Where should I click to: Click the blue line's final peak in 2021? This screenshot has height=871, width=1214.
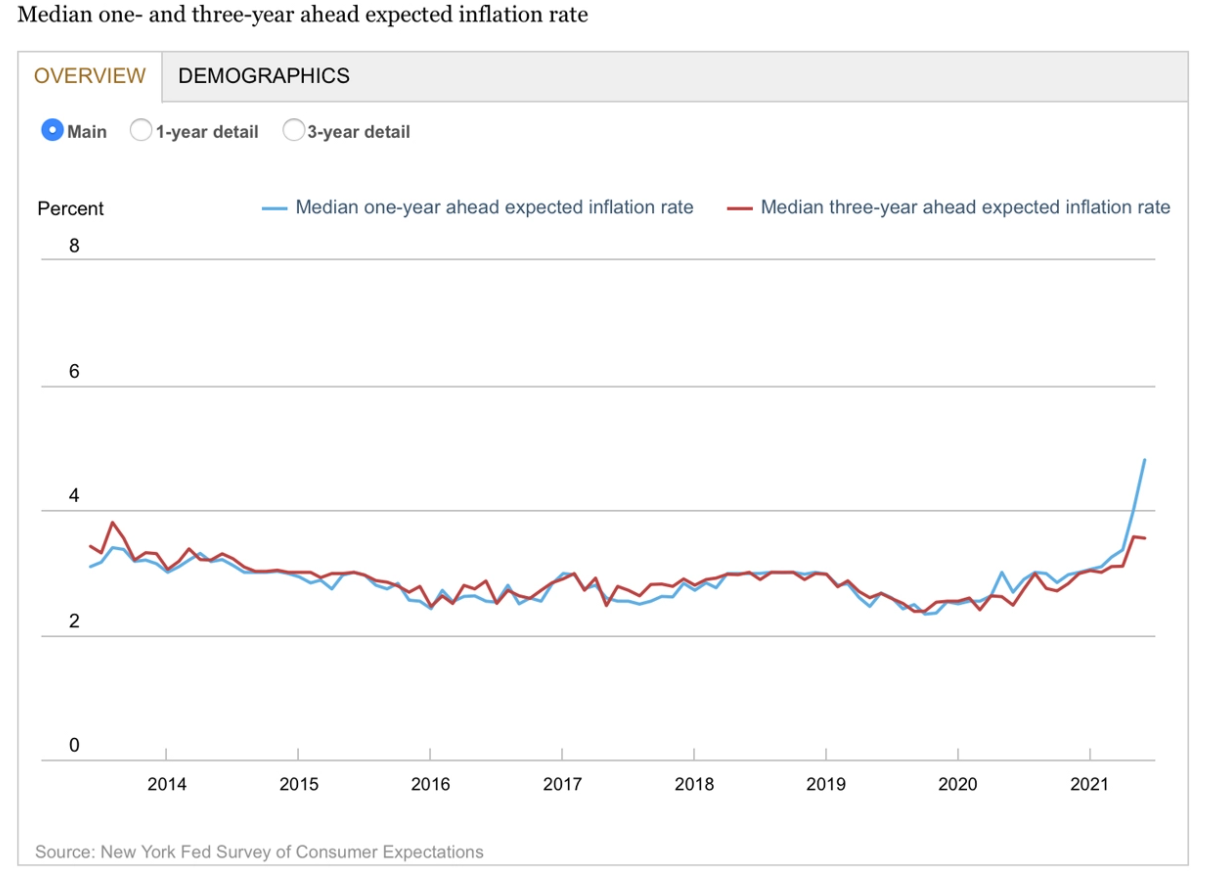point(1144,460)
